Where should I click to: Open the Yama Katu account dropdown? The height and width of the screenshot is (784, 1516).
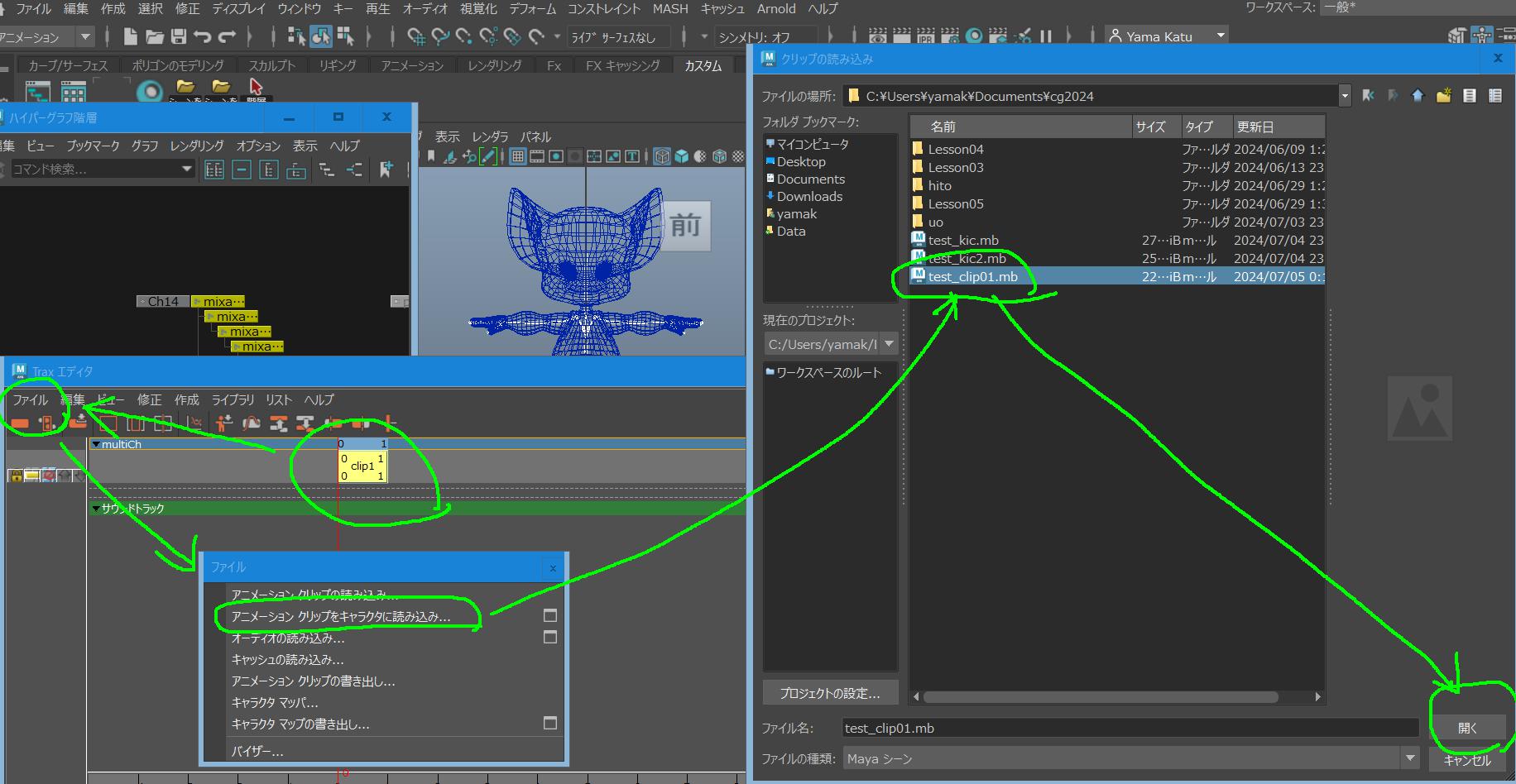[x=1221, y=36]
